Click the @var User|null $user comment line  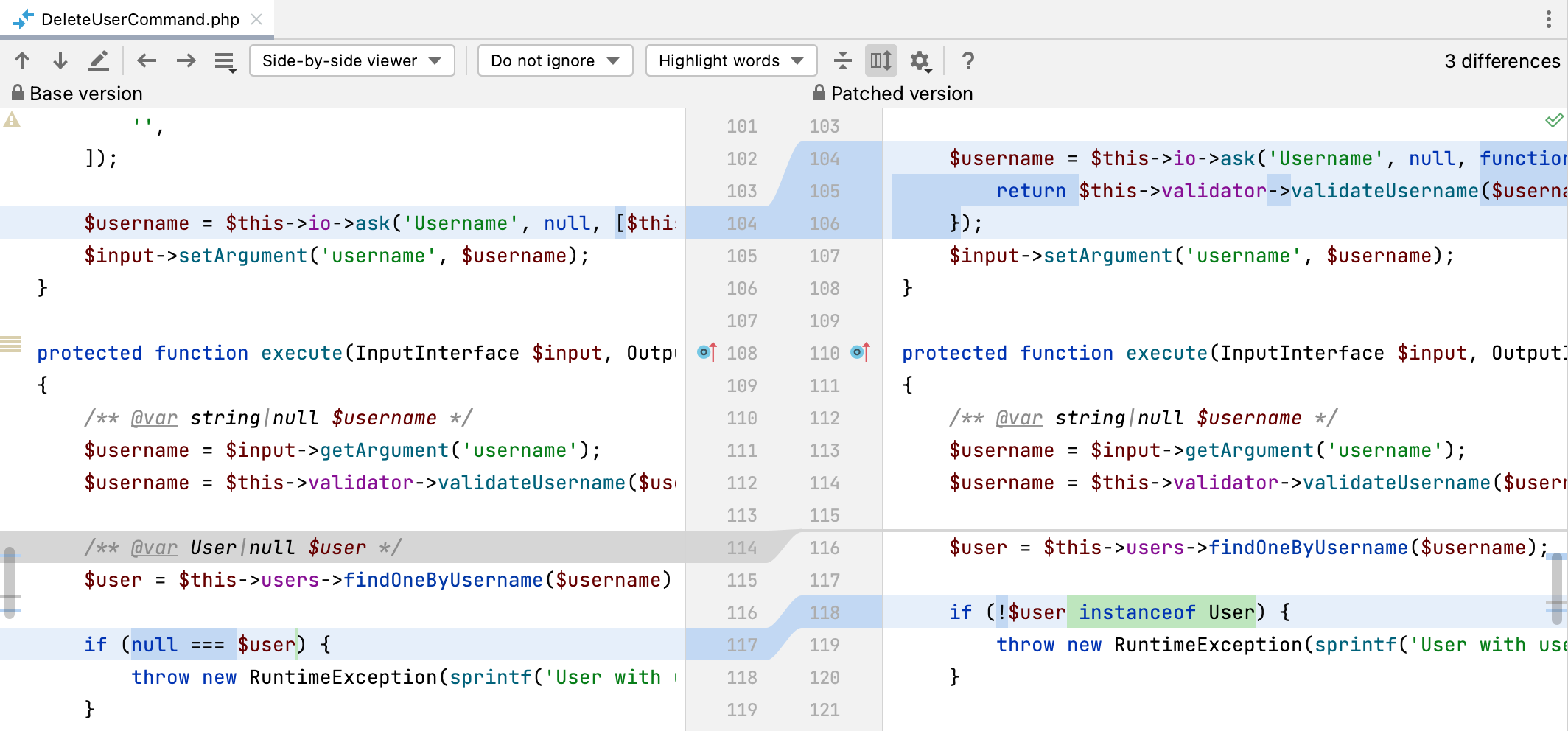(x=242, y=548)
